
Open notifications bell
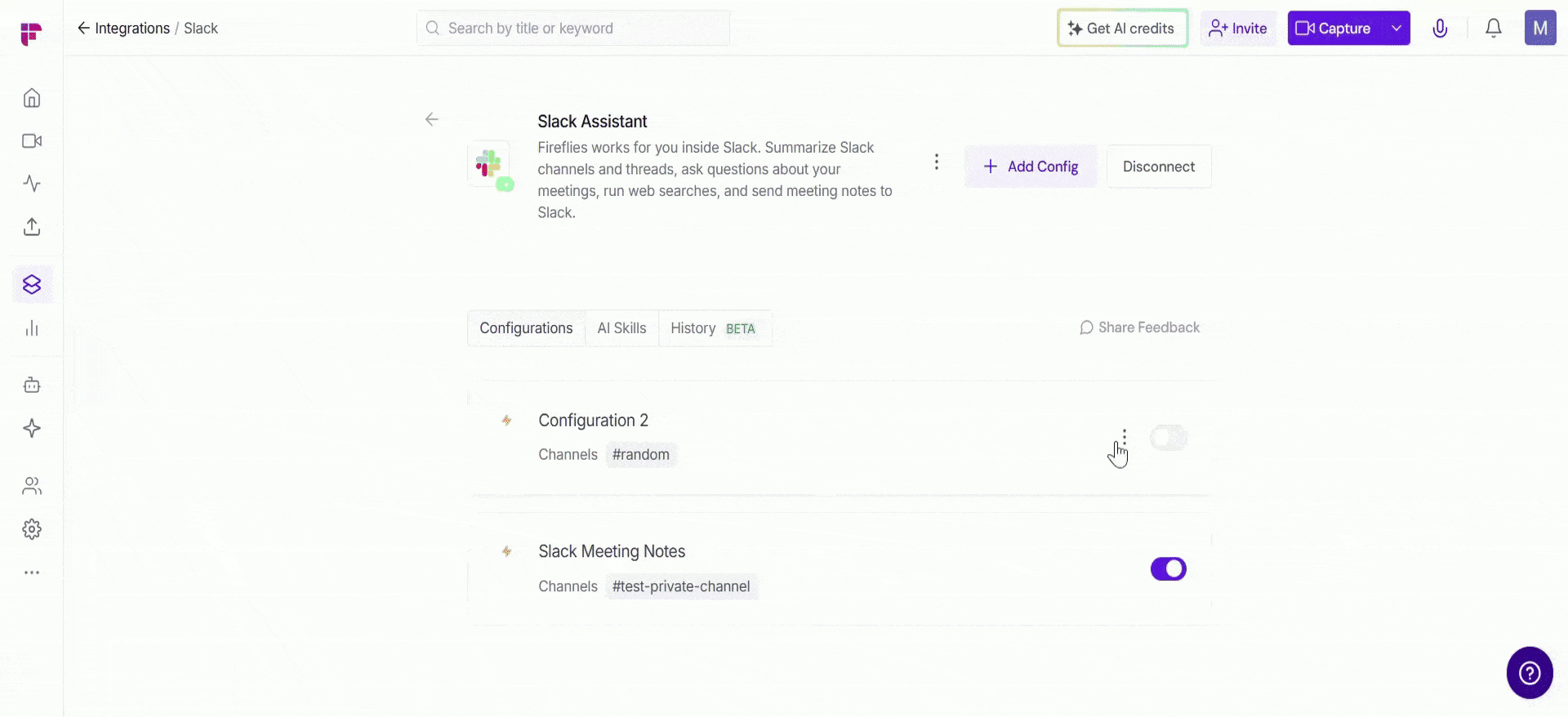click(x=1493, y=29)
